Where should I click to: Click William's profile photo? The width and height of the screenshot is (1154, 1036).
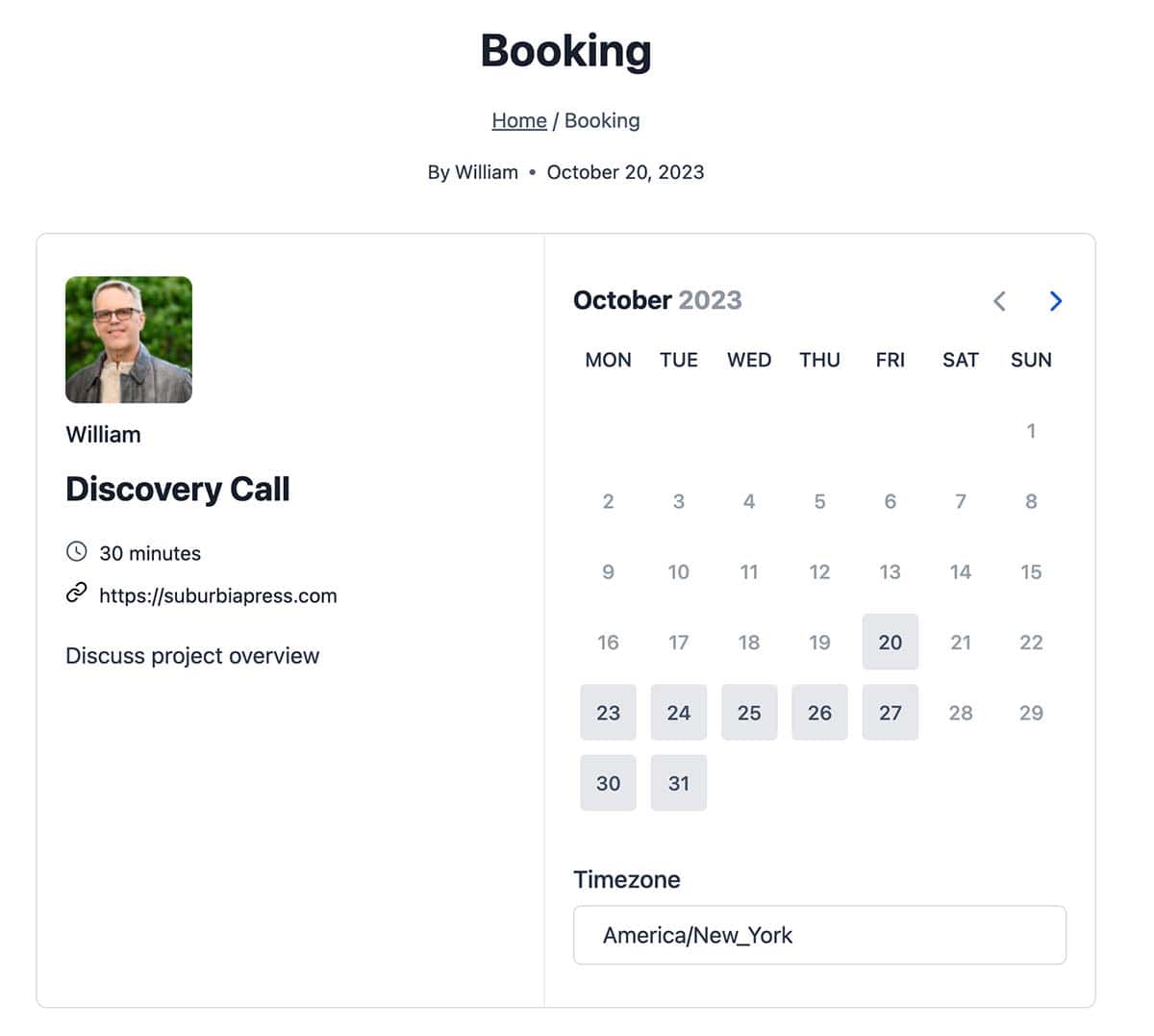click(129, 340)
